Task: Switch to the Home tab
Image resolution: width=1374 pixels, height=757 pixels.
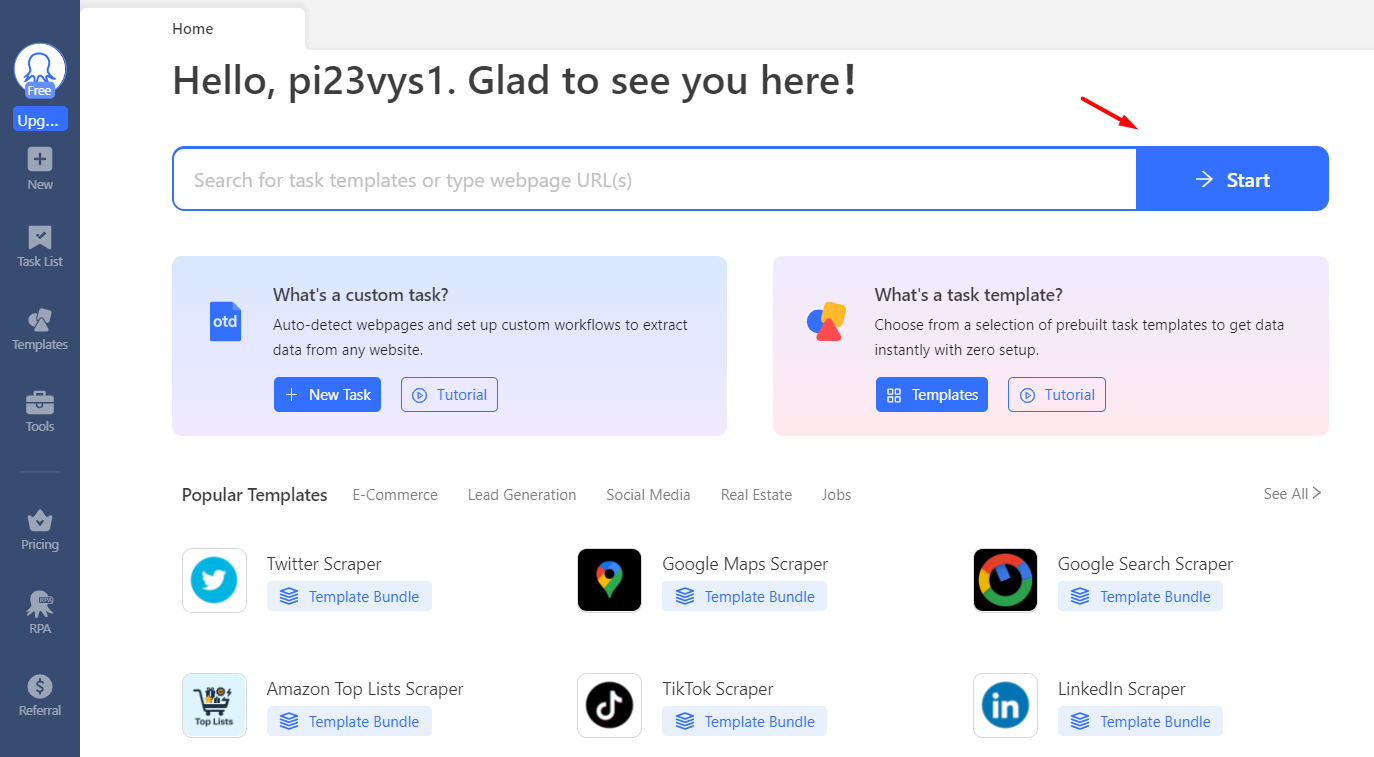Action: [192, 29]
